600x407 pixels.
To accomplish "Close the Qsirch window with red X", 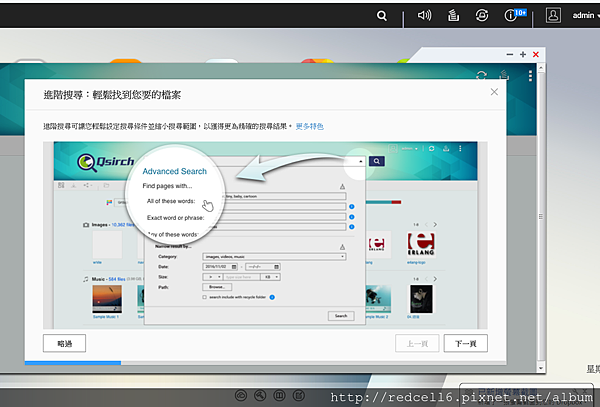I will coord(536,55).
